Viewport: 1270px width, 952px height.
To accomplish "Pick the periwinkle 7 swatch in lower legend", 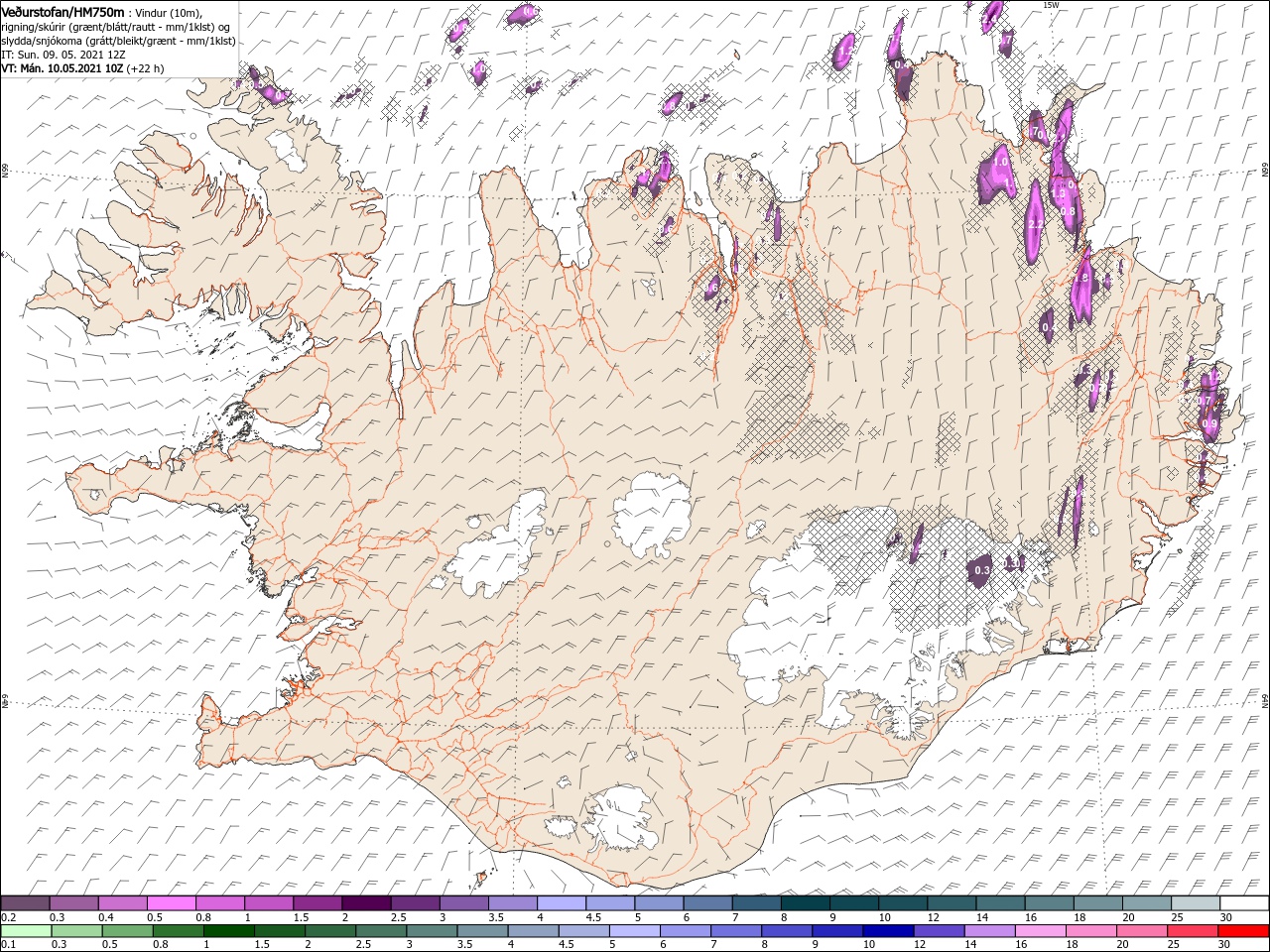I will tap(736, 931).
